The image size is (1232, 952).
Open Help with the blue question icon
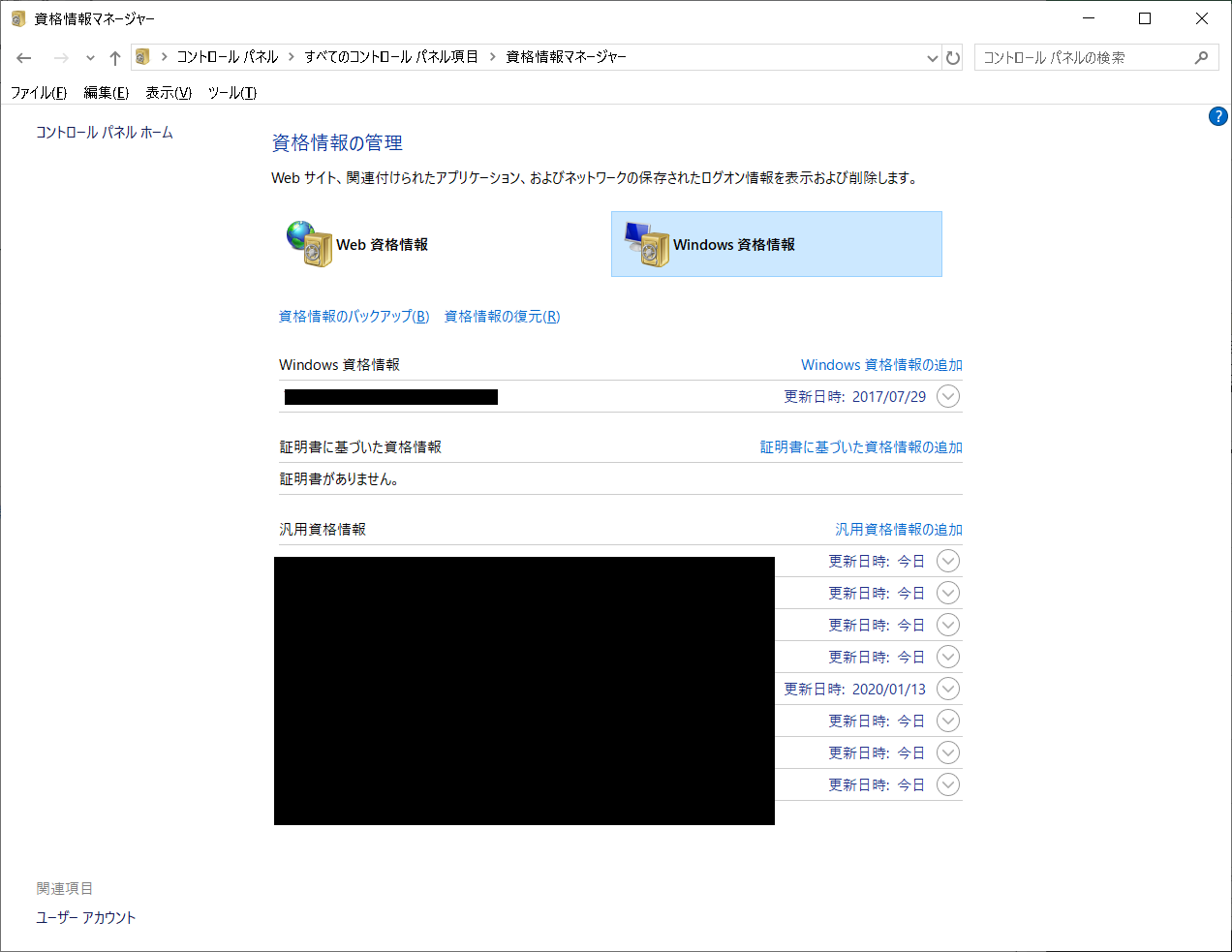click(x=1218, y=116)
